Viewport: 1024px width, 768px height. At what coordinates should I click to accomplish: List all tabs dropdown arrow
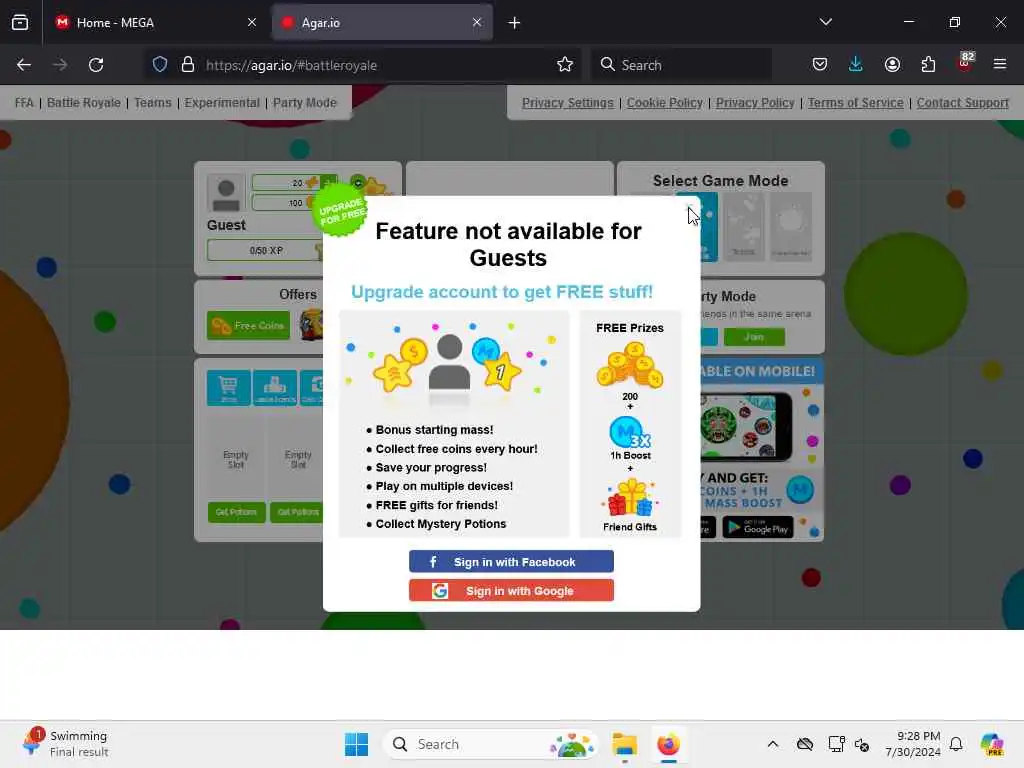pyautogui.click(x=825, y=22)
